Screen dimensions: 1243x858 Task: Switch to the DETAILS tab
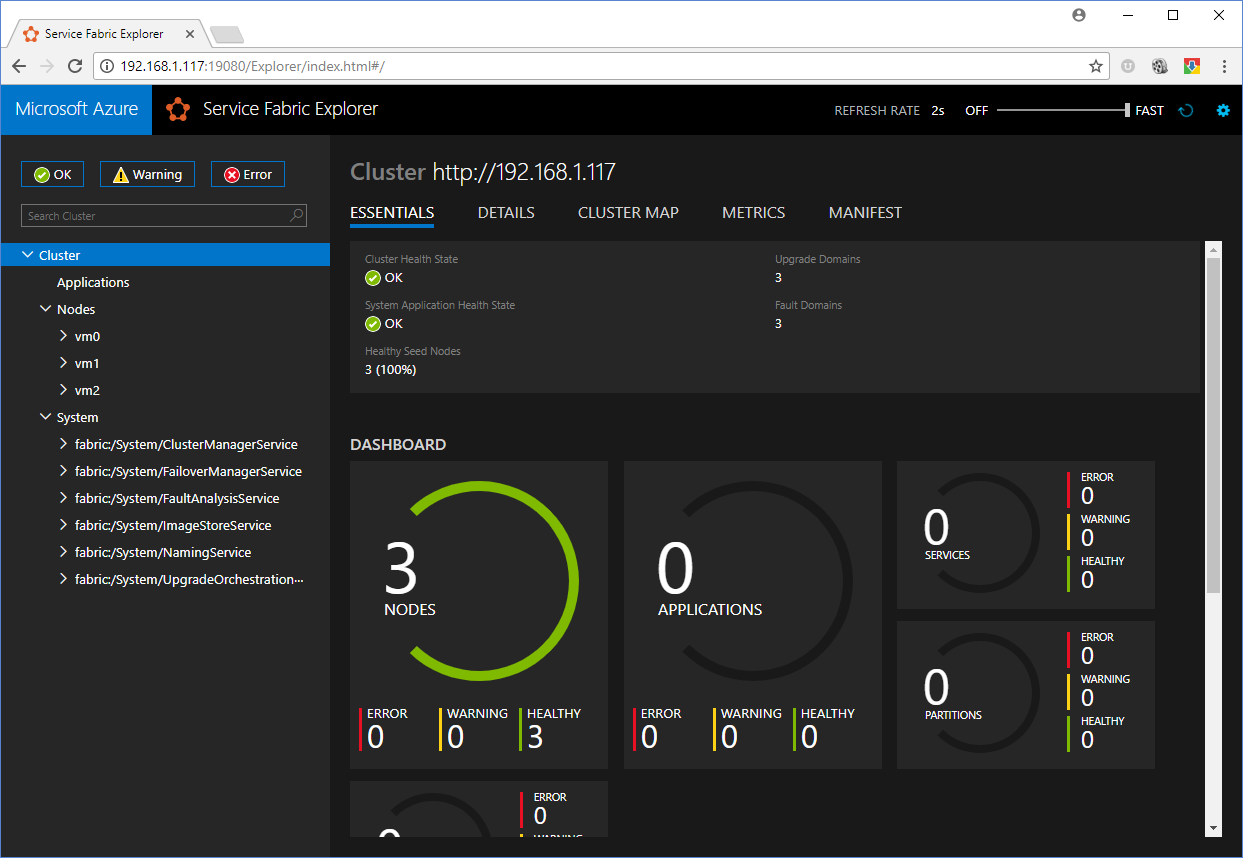pyautogui.click(x=506, y=213)
